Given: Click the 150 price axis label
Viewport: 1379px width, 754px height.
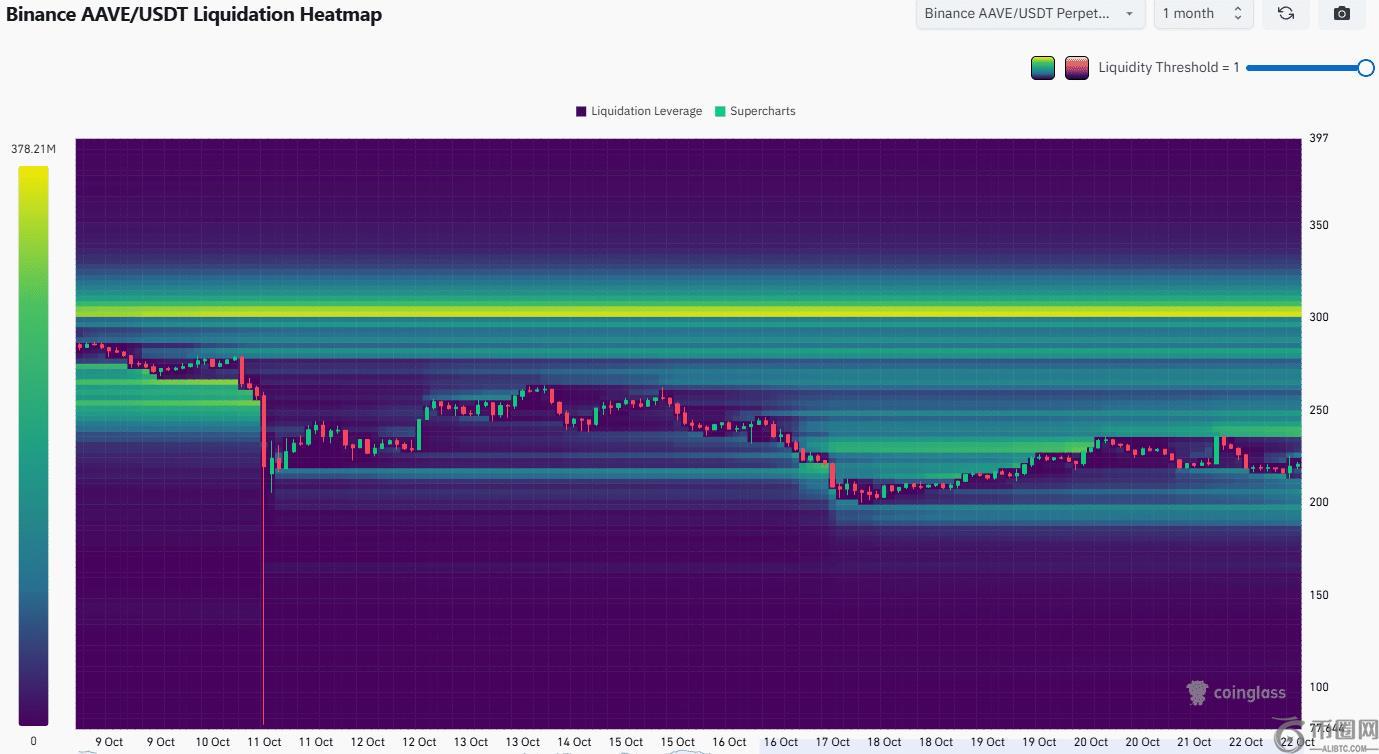Looking at the screenshot, I should pos(1318,595).
